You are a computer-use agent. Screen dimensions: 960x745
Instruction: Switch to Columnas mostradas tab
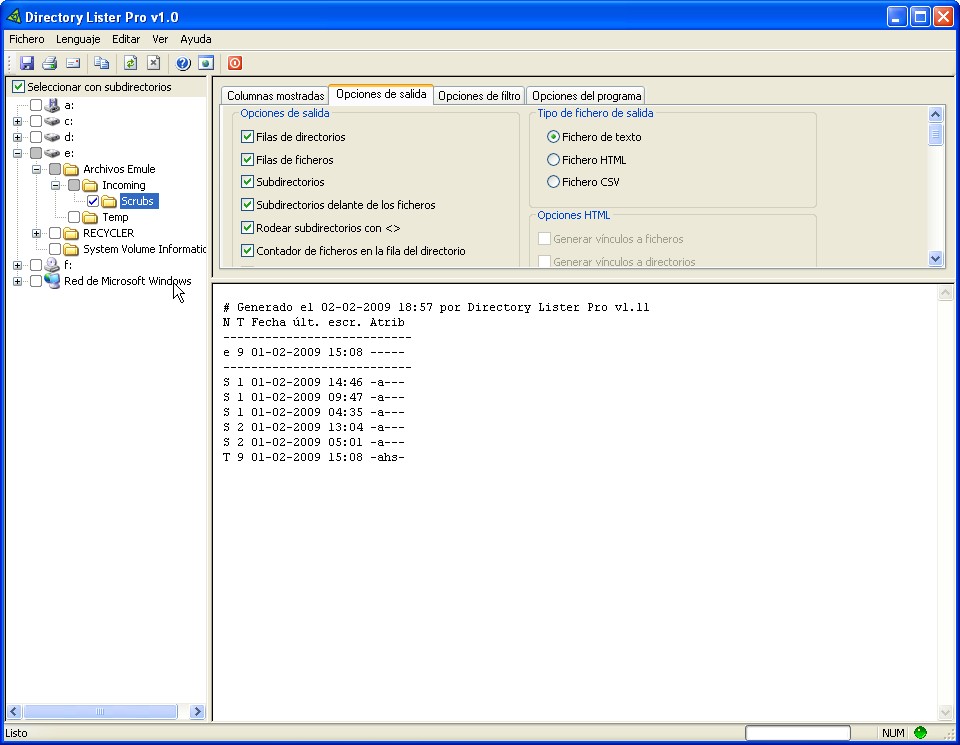(275, 96)
